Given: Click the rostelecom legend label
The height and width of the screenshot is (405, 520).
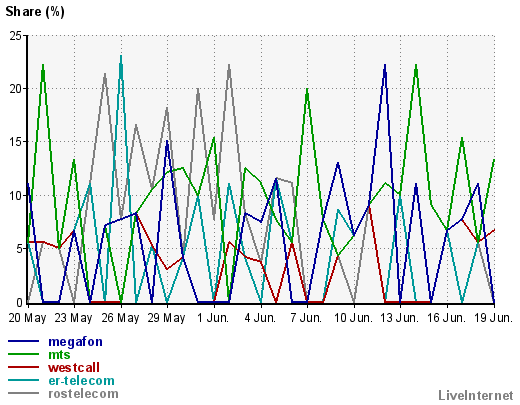Looking at the screenshot, I should pos(83,394).
